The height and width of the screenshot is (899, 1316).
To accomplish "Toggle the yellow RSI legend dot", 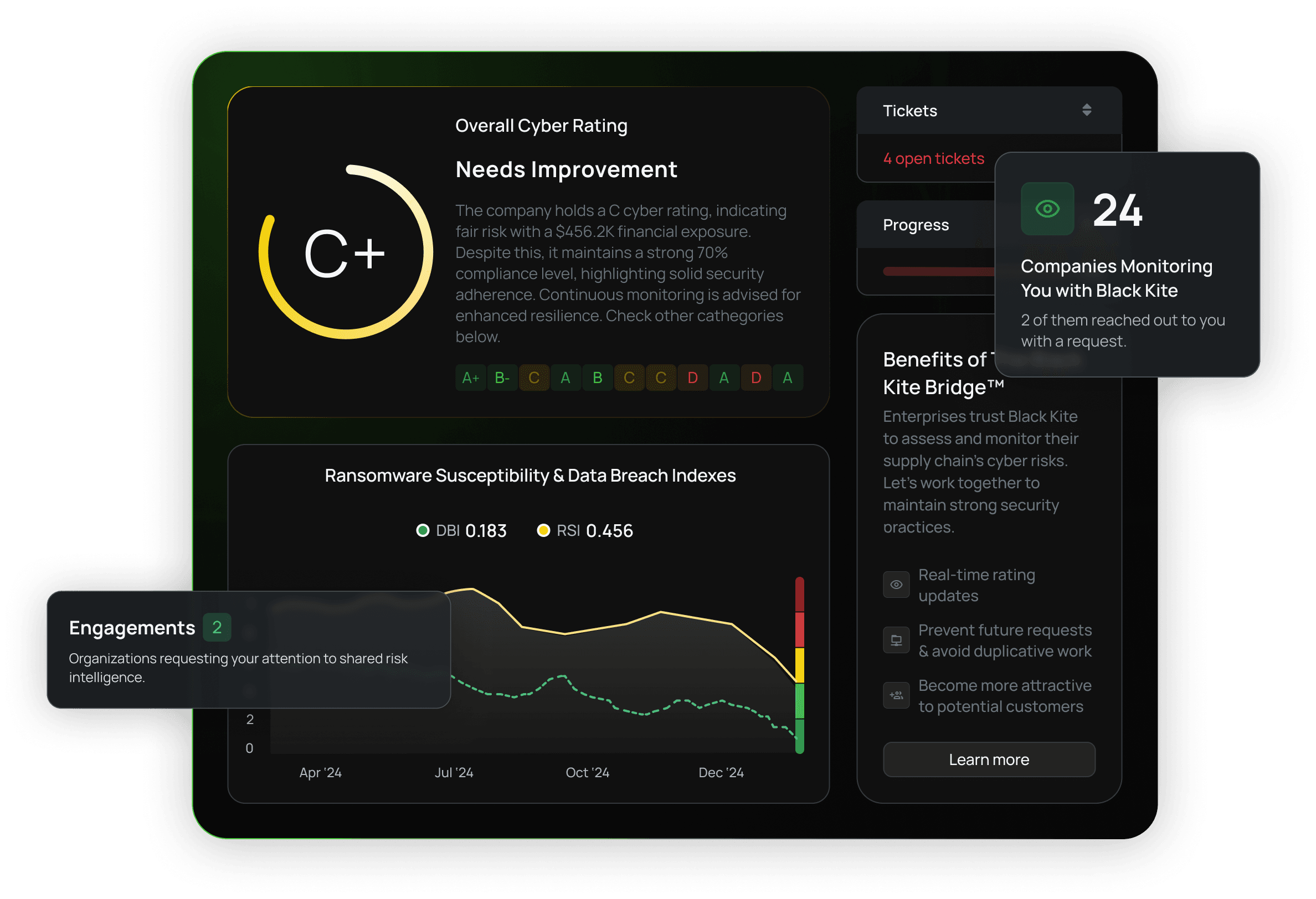I will pos(543,530).
